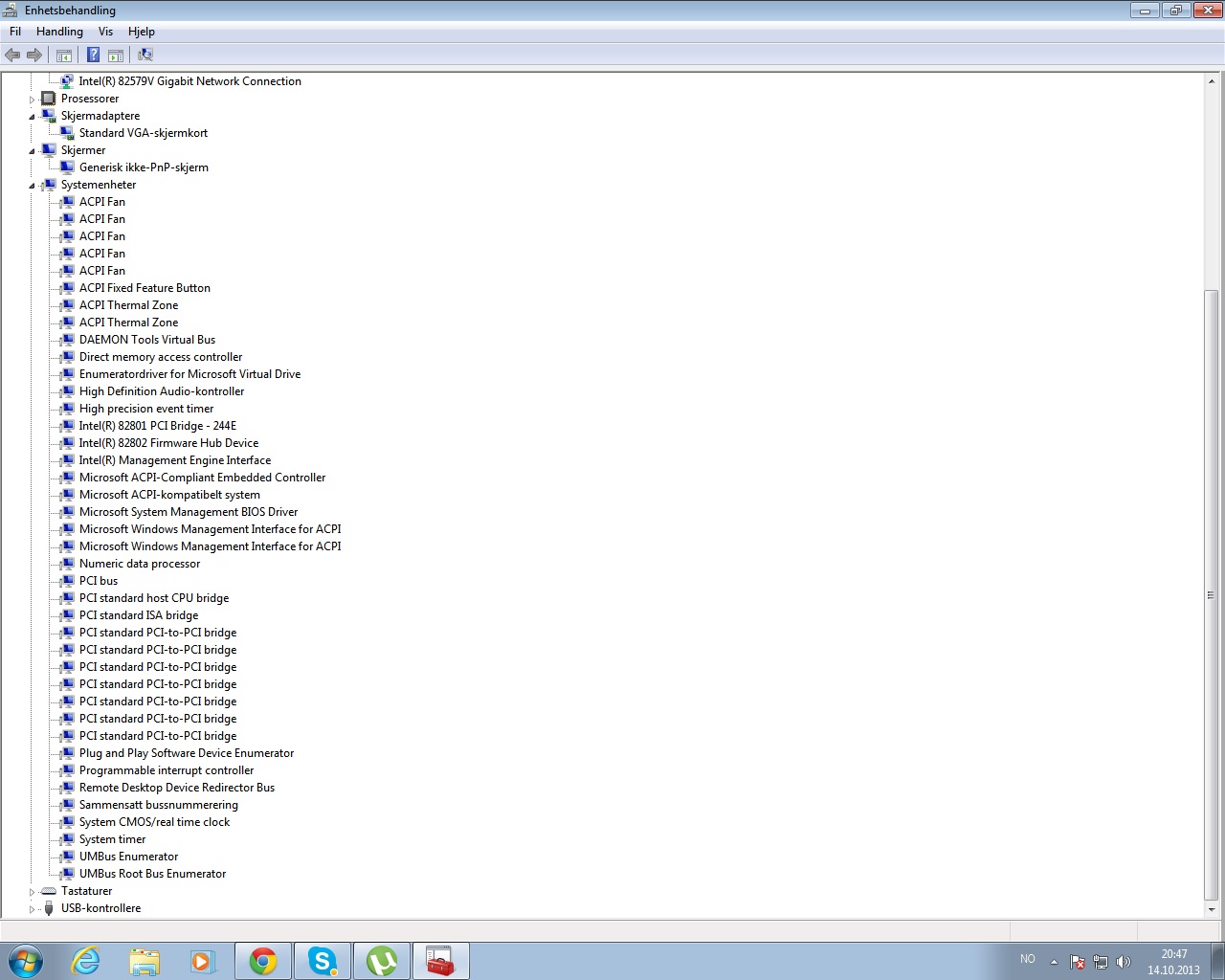Viewport: 1225px width, 980px height.
Task: Select Microsoft ACPI-kompatibelt system
Action: tap(169, 495)
